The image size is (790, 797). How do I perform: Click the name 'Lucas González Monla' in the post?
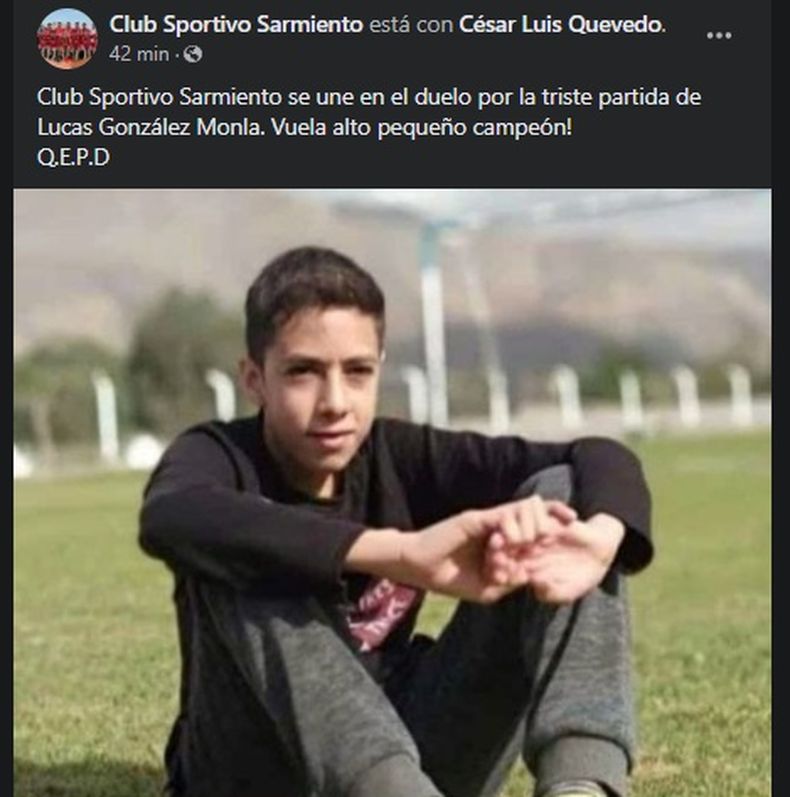coord(149,127)
